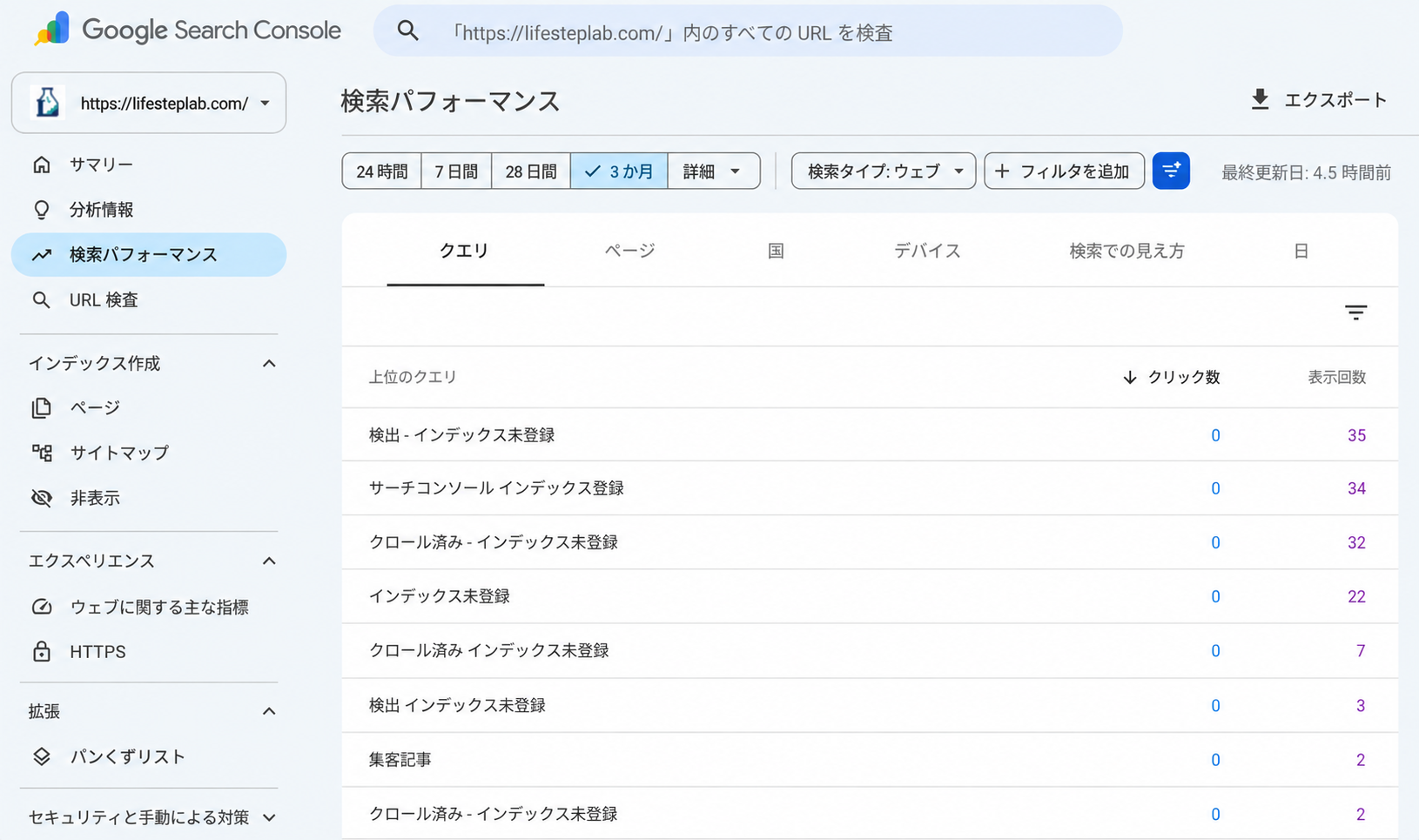Select the クエリ tab
This screenshot has width=1419, height=840.
pos(465,251)
